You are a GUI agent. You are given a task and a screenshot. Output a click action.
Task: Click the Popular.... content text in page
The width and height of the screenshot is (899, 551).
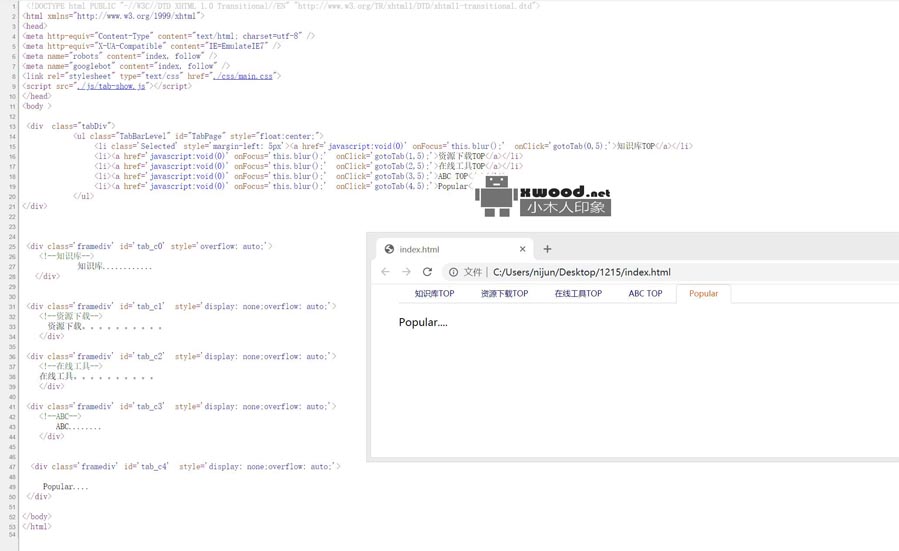pos(423,322)
